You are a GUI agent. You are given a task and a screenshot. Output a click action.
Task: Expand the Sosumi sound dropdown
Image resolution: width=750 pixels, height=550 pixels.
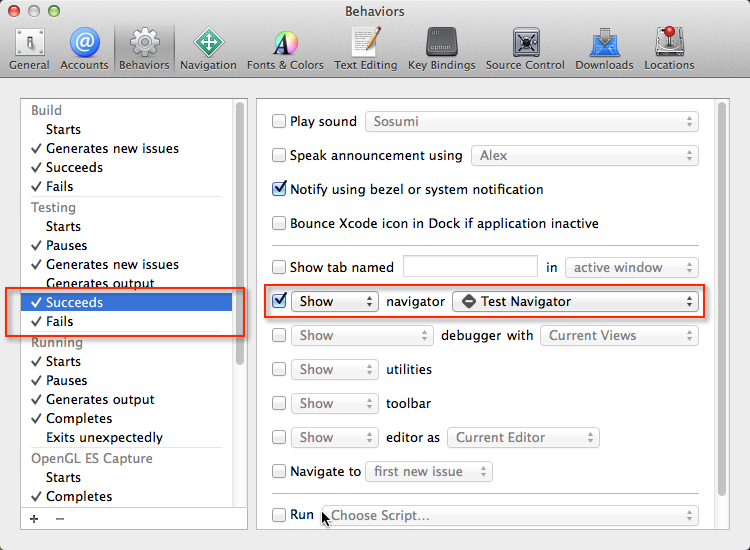coord(532,122)
